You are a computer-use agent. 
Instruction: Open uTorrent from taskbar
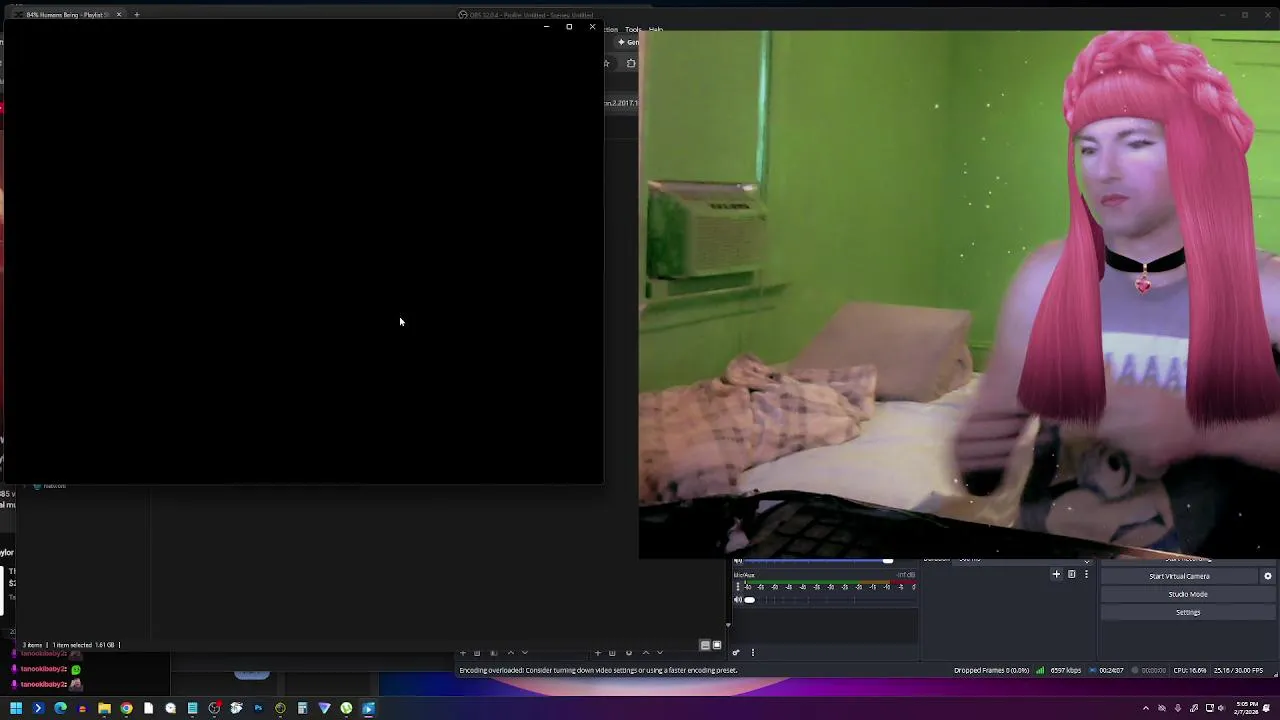coord(346,708)
